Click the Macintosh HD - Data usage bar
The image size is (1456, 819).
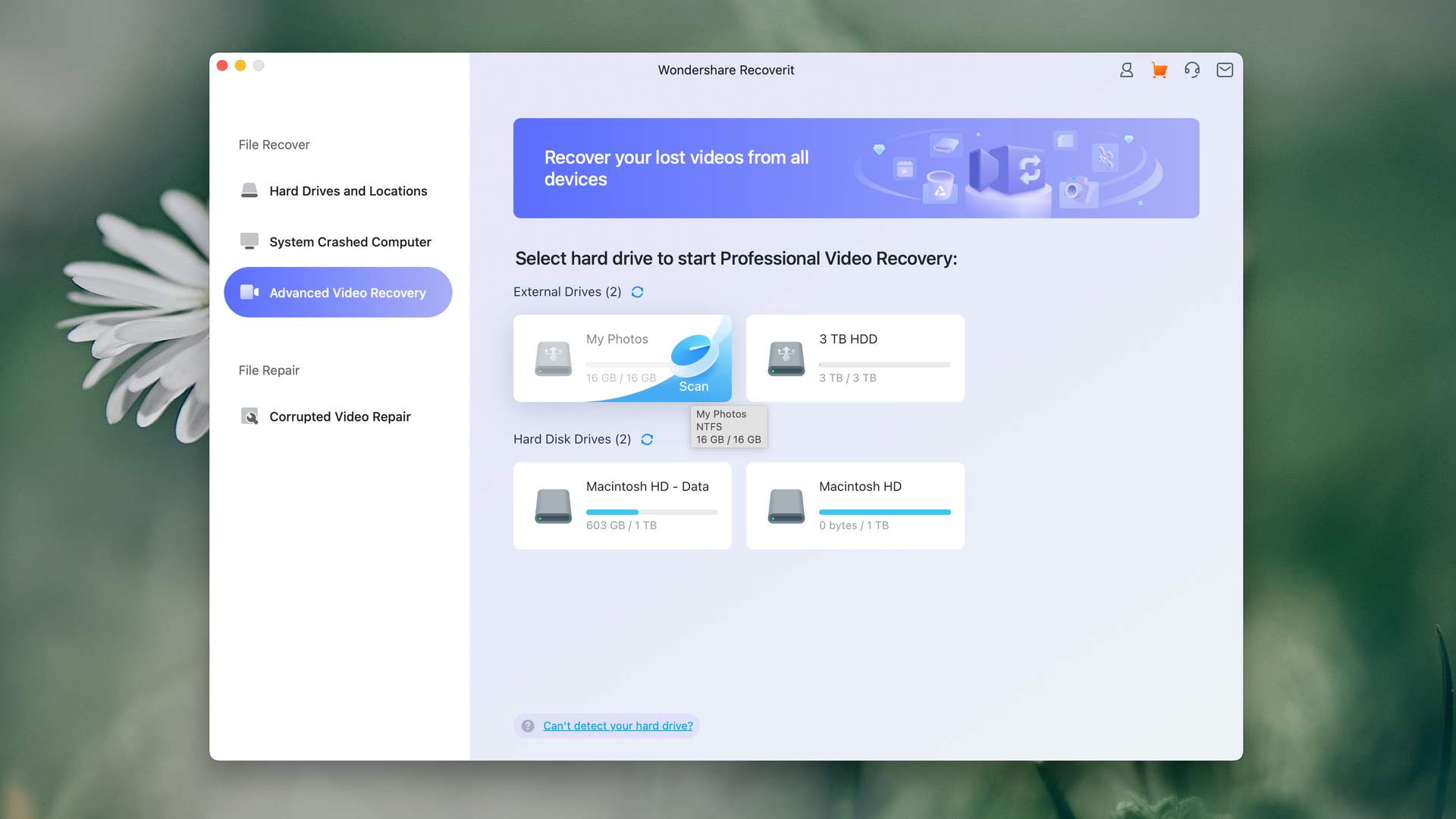[652, 512]
